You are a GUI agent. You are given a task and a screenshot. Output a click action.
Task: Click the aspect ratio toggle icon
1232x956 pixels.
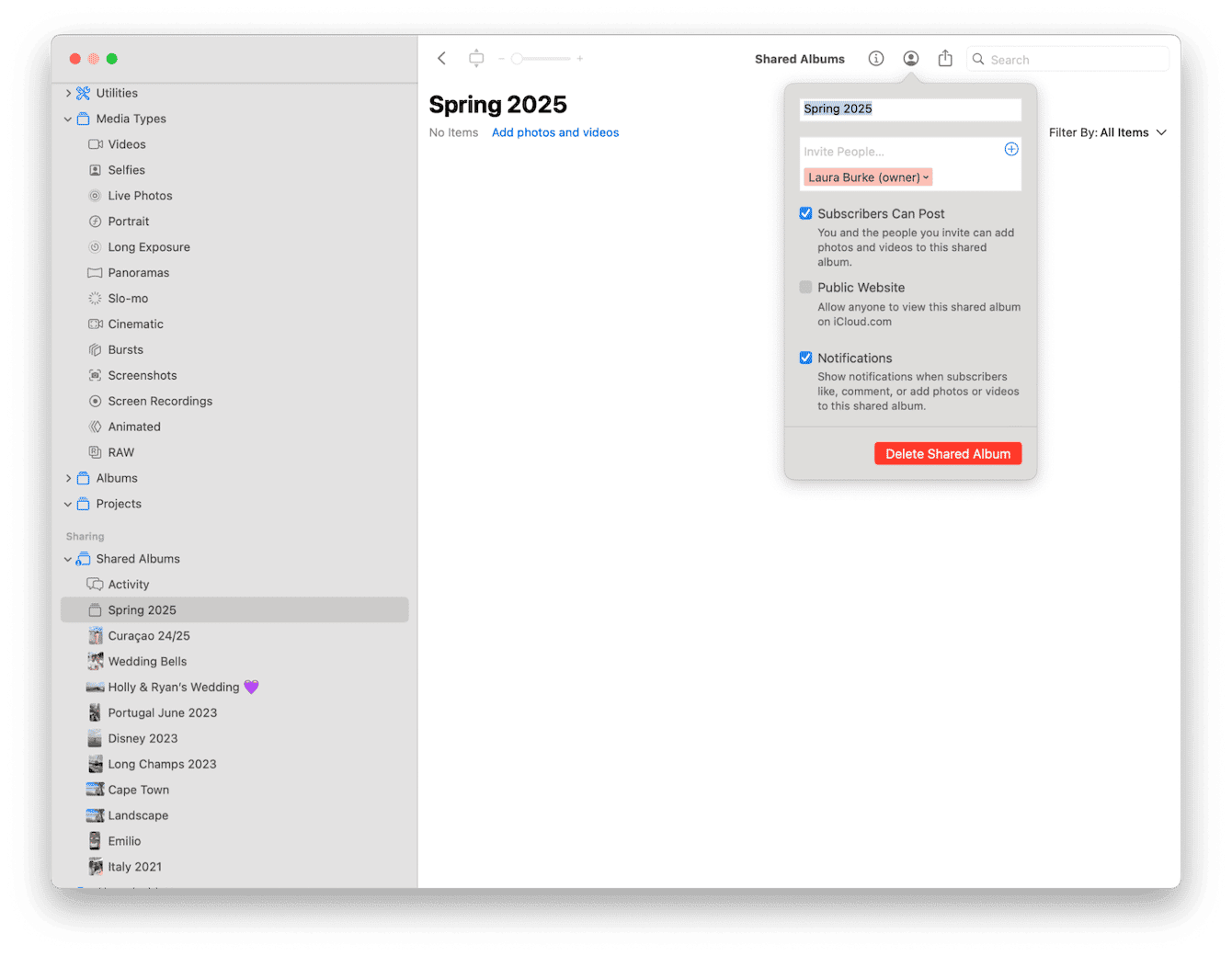(x=476, y=59)
